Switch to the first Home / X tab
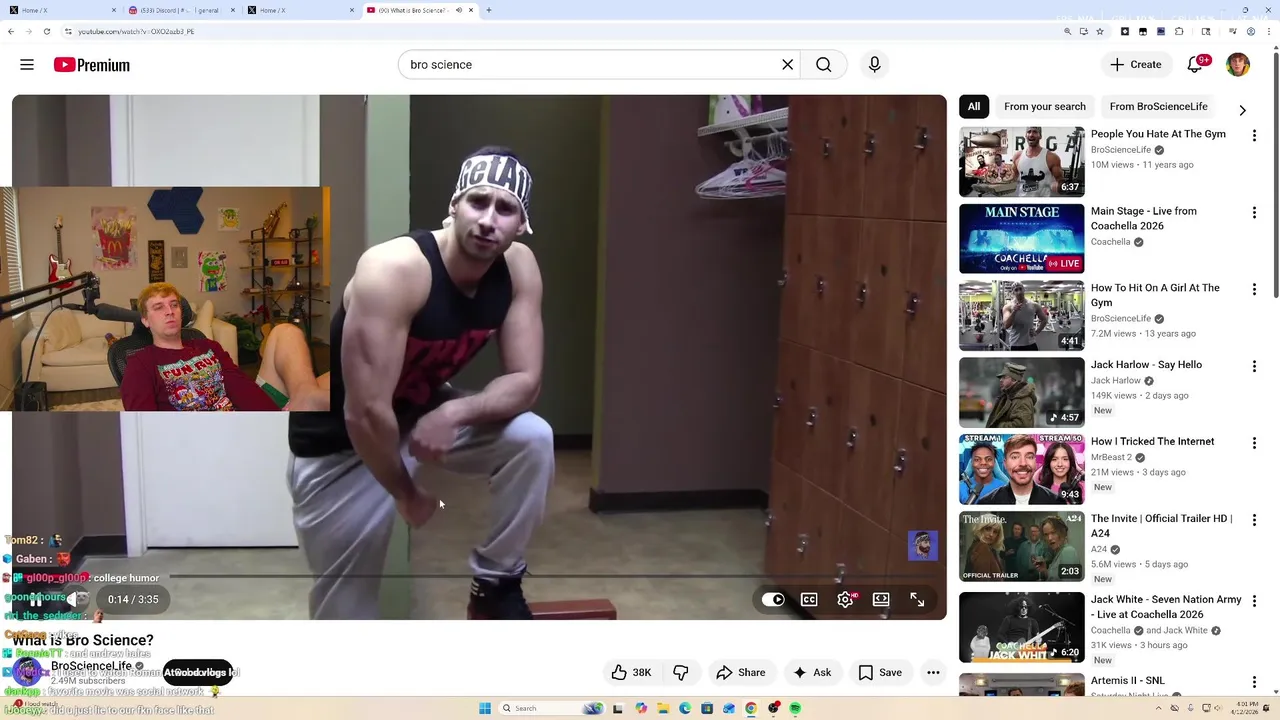The height and width of the screenshot is (720, 1280). 60,10
